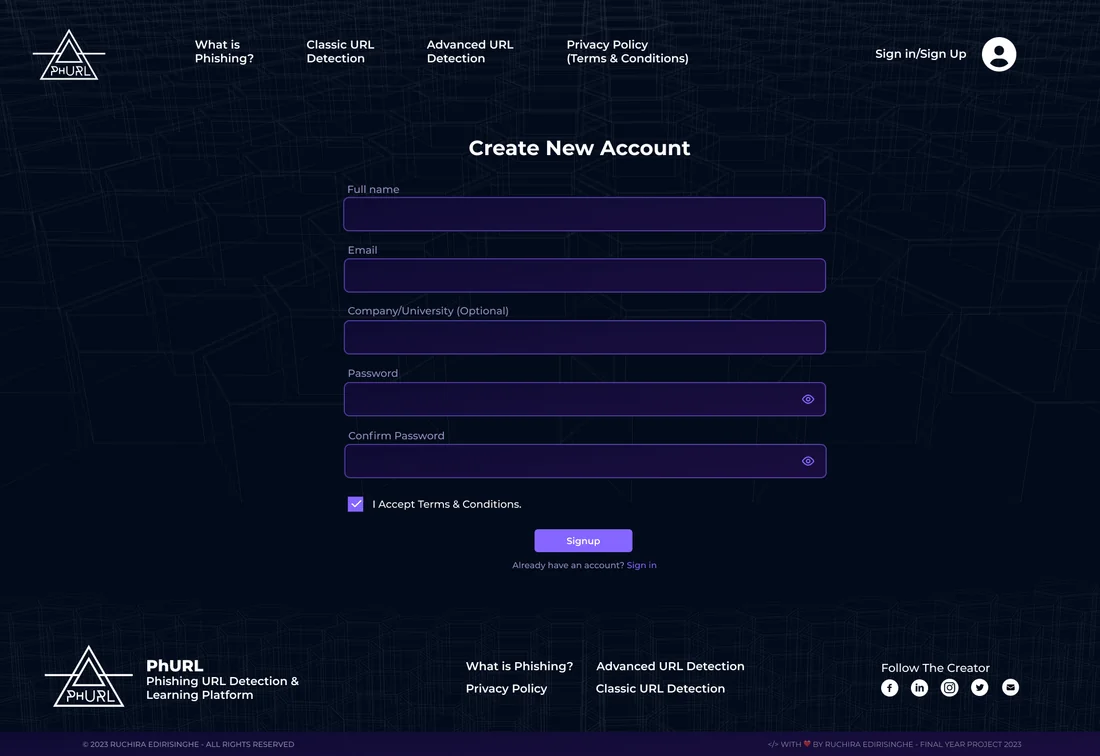Open the user profile avatar icon

coord(999,54)
